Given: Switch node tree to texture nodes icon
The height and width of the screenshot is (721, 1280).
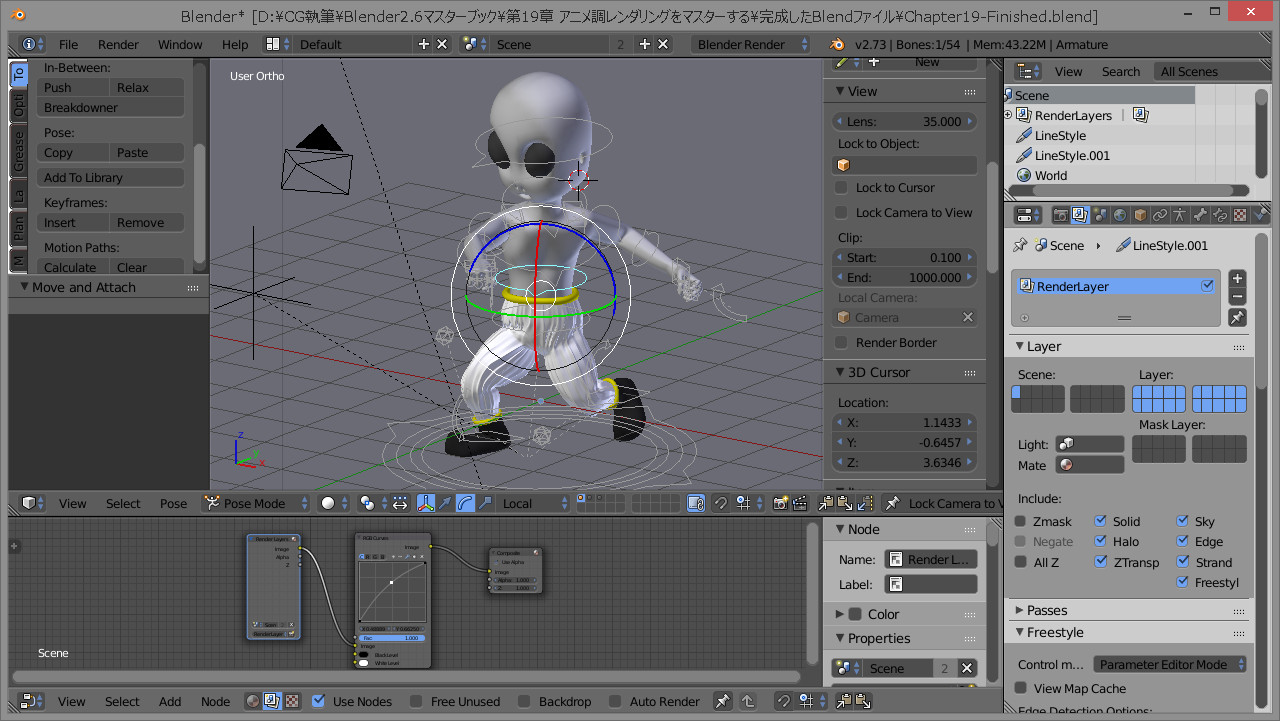Looking at the screenshot, I should coord(292,701).
